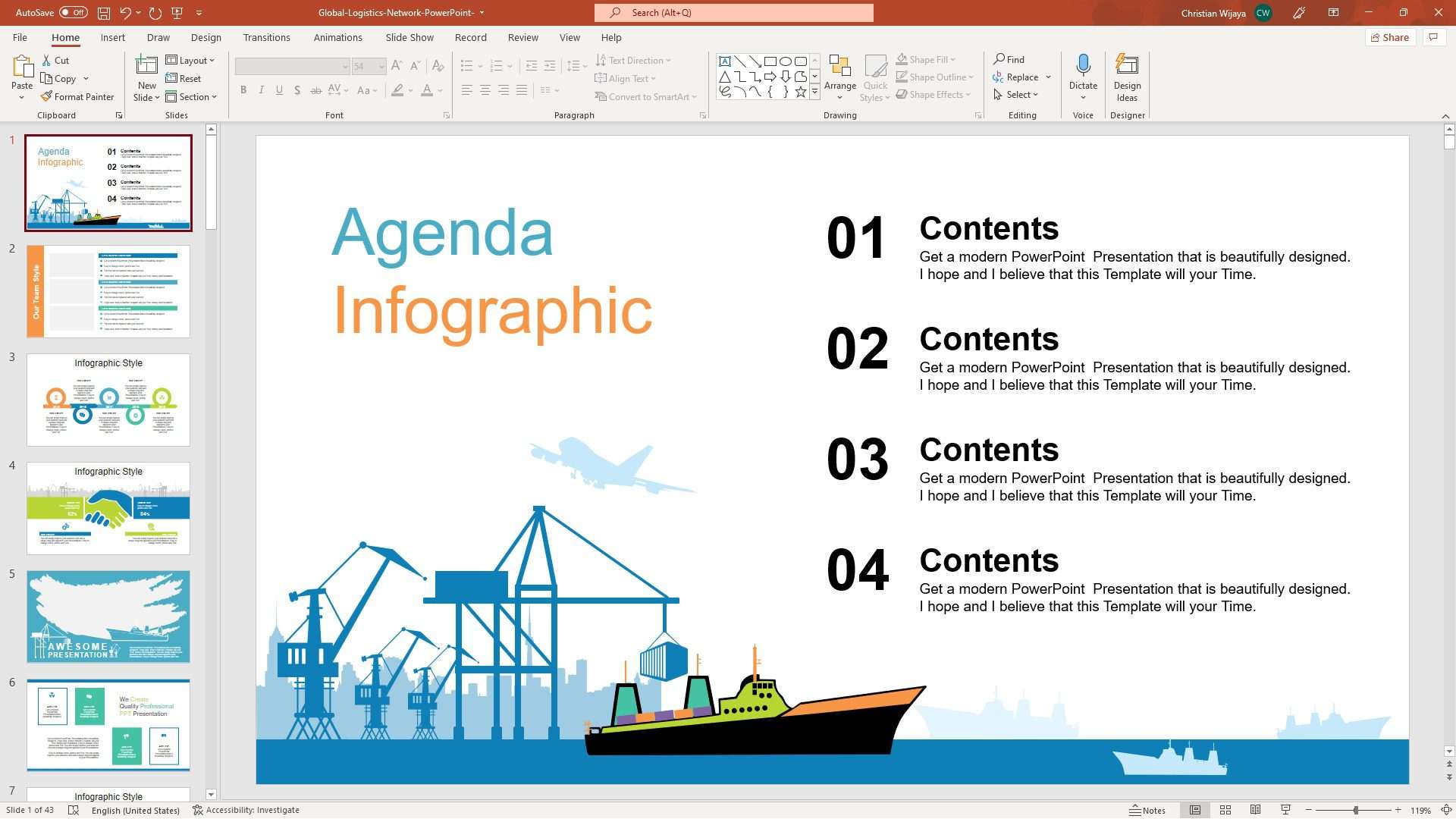Click the Find button
Screen dimensions: 1456x819
(1009, 59)
